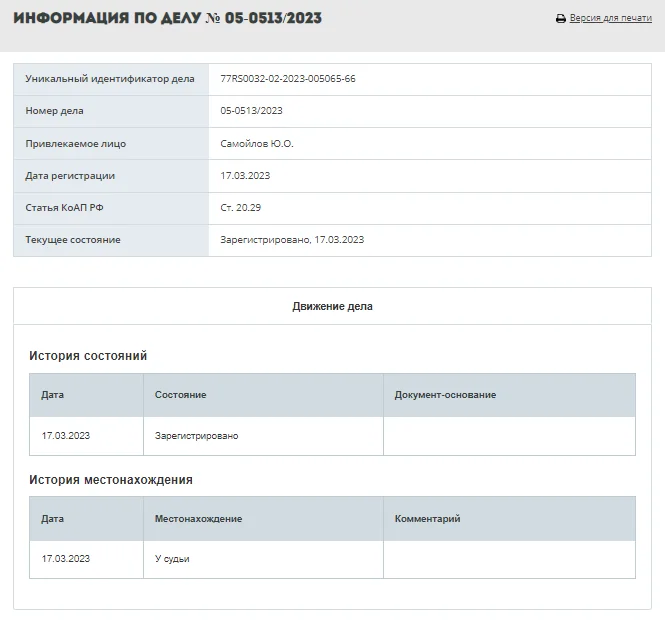
Task: Click the "Статья КоАП РФ" label
Action: coord(64,208)
